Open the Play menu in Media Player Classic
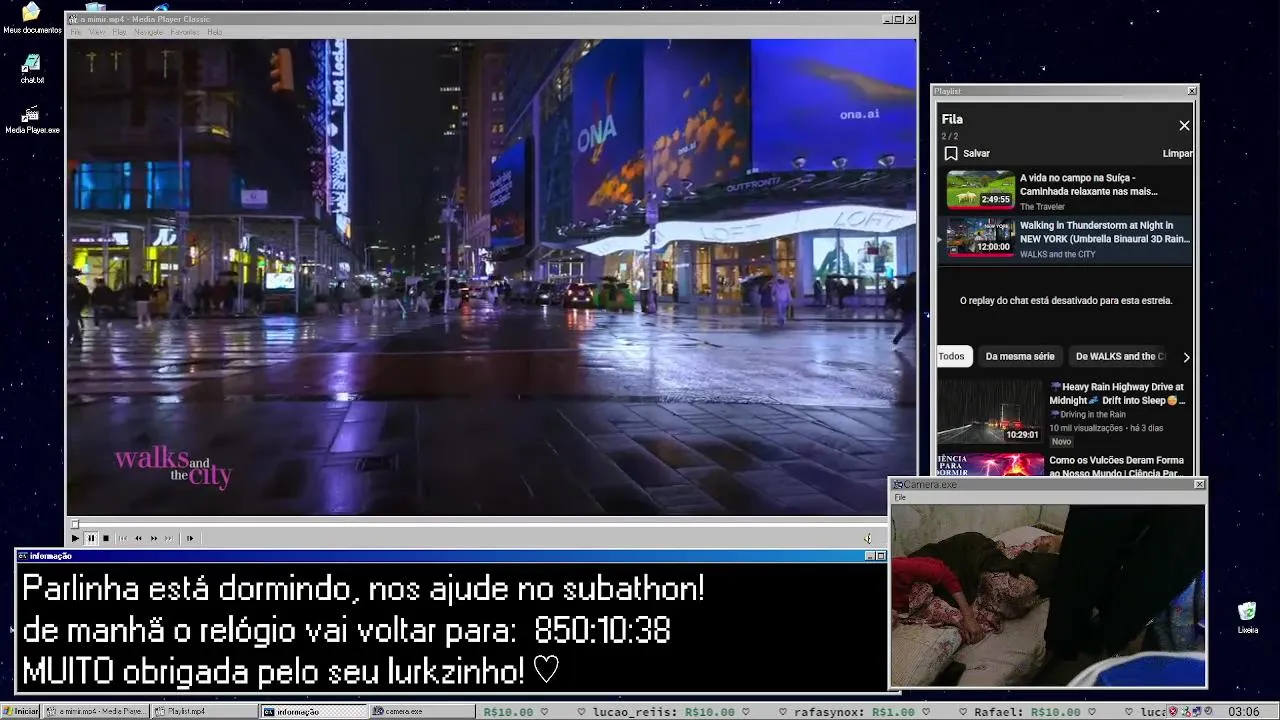The width and height of the screenshot is (1280, 720). 119,32
